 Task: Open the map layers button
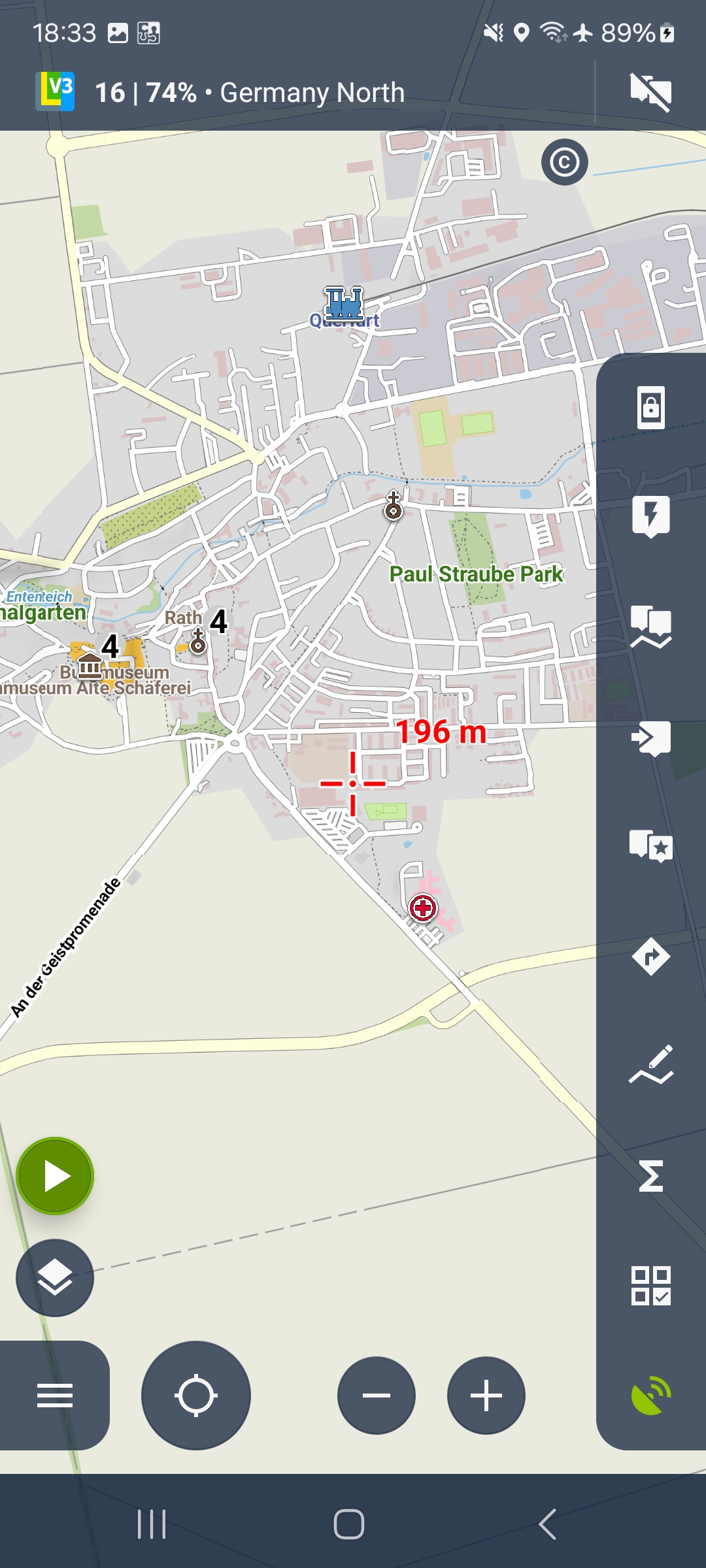(55, 1278)
